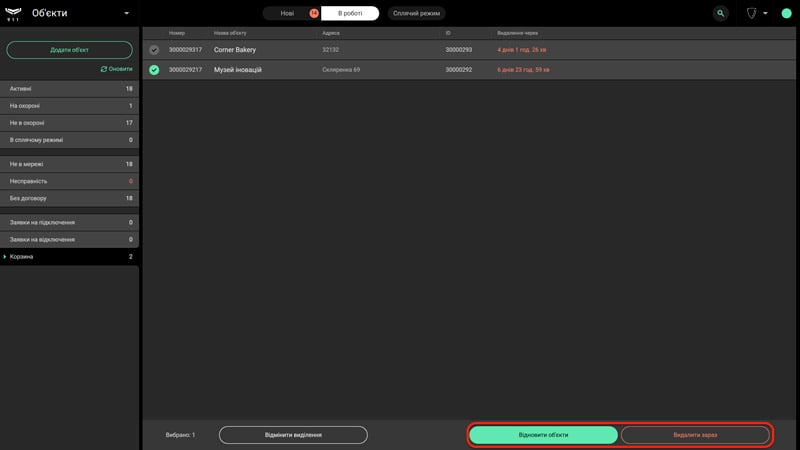This screenshot has height=450, width=800.
Task: Select the На охороні filter
Action: 69,106
